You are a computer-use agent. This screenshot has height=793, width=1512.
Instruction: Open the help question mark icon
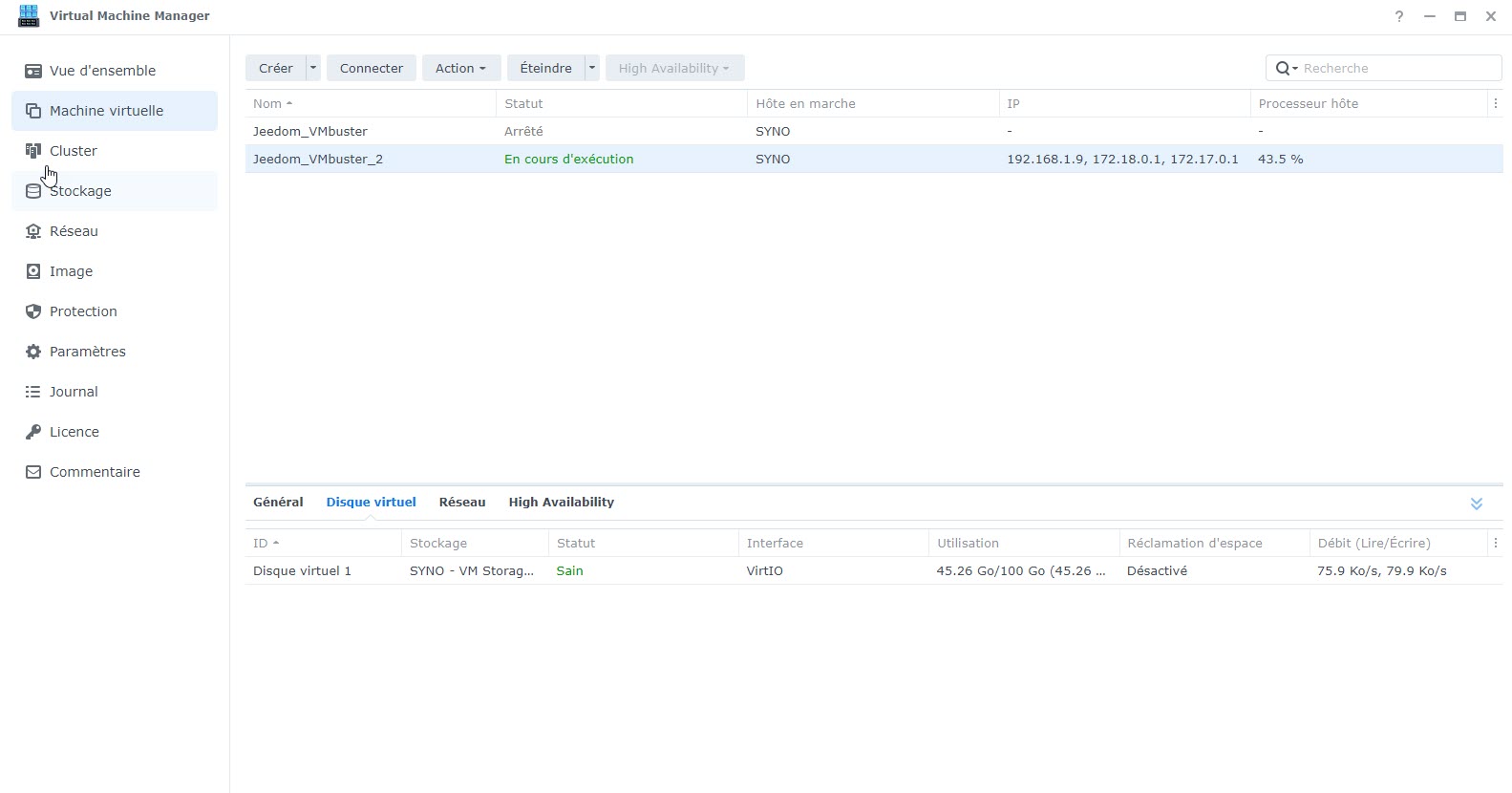[1399, 16]
